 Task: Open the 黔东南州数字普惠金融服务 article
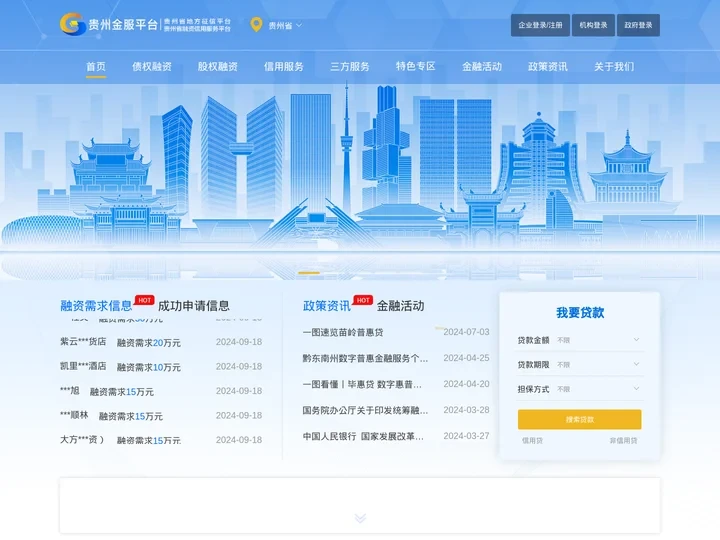365,358
